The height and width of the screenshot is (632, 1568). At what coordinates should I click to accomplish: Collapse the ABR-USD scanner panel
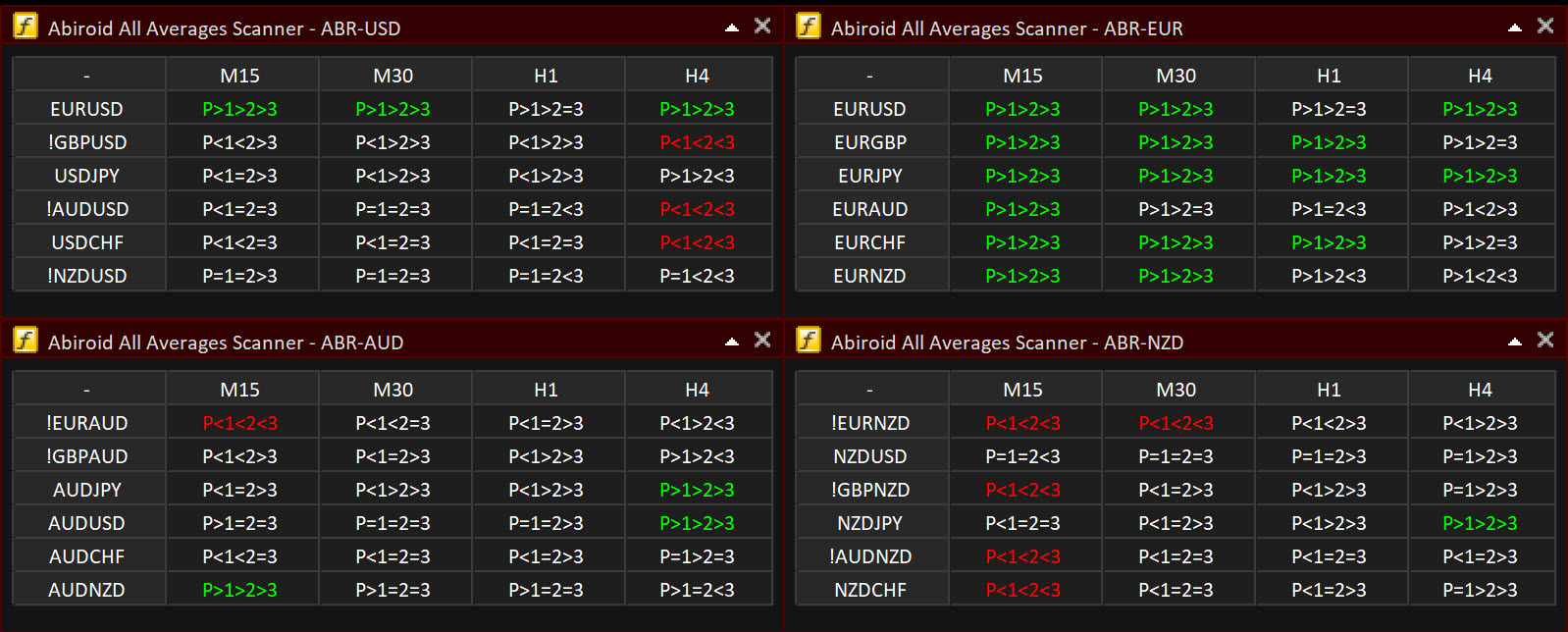732,27
